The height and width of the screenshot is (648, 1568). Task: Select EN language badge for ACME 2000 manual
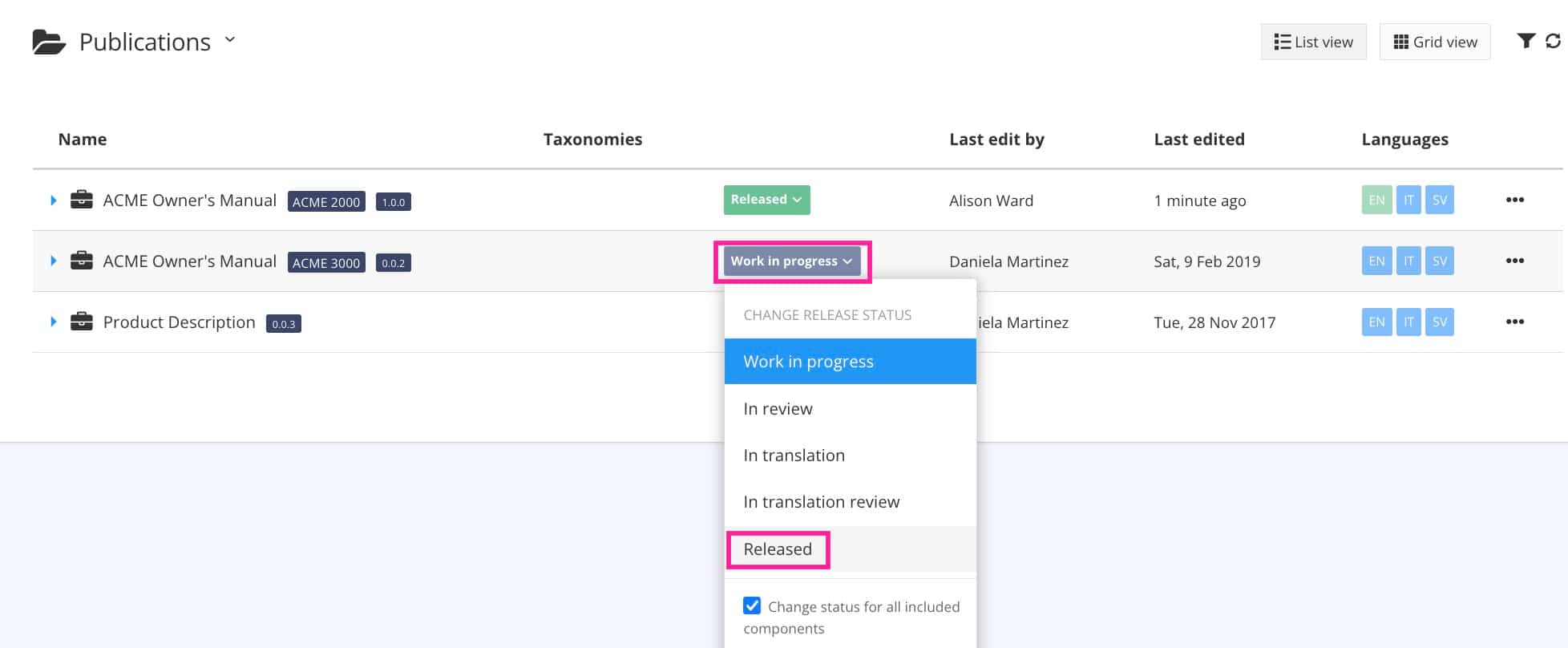[x=1376, y=200]
